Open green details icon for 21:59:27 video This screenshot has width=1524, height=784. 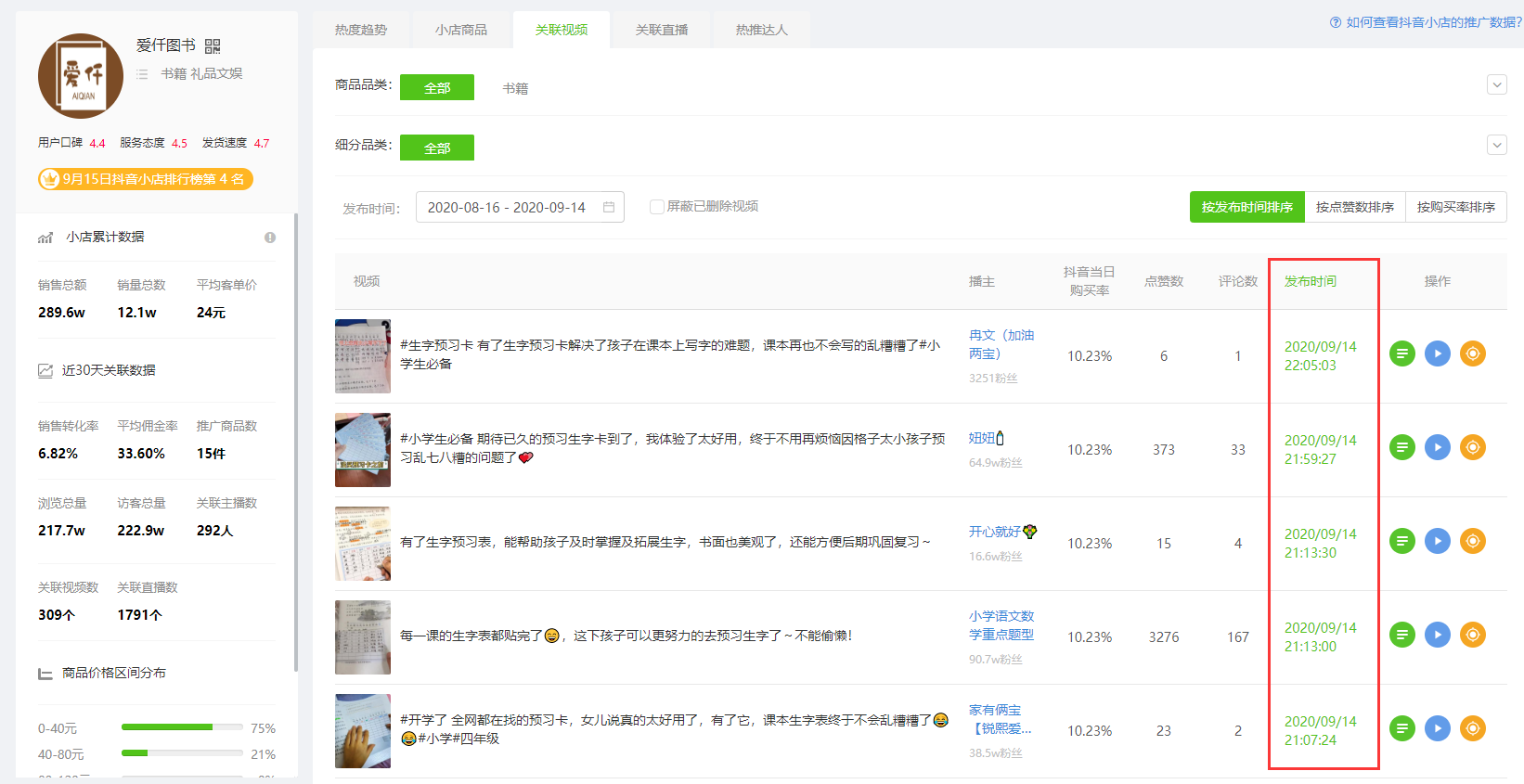[1402, 447]
